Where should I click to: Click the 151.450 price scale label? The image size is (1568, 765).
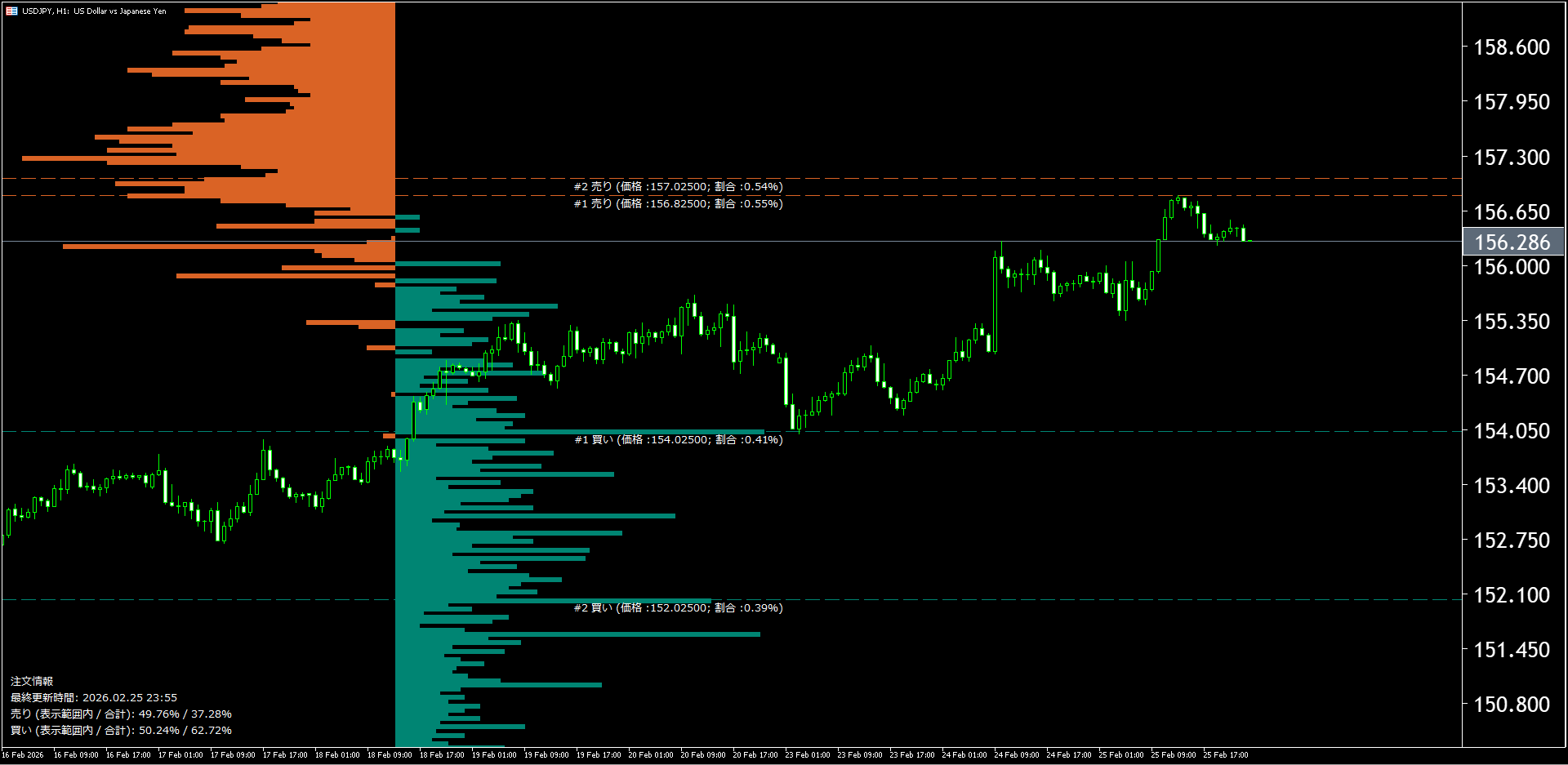1512,650
